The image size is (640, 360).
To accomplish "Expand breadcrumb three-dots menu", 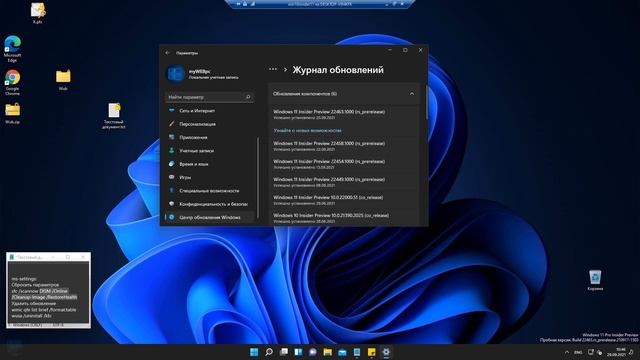I will [x=273, y=69].
